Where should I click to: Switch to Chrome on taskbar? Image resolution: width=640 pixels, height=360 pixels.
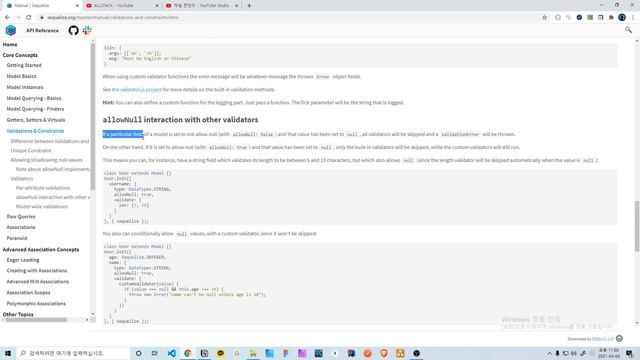pyautogui.click(x=188, y=353)
